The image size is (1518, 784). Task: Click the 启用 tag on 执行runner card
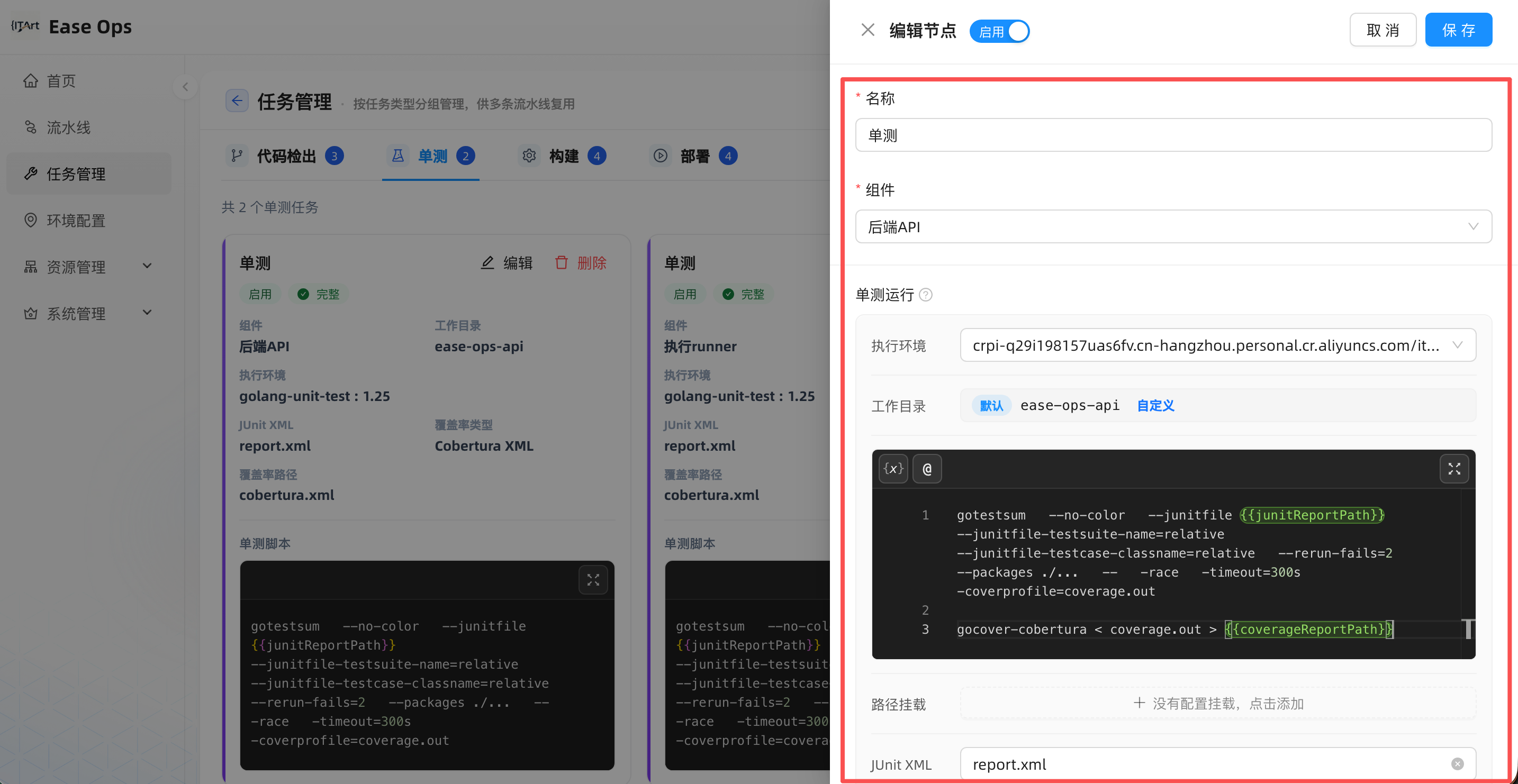point(685,295)
